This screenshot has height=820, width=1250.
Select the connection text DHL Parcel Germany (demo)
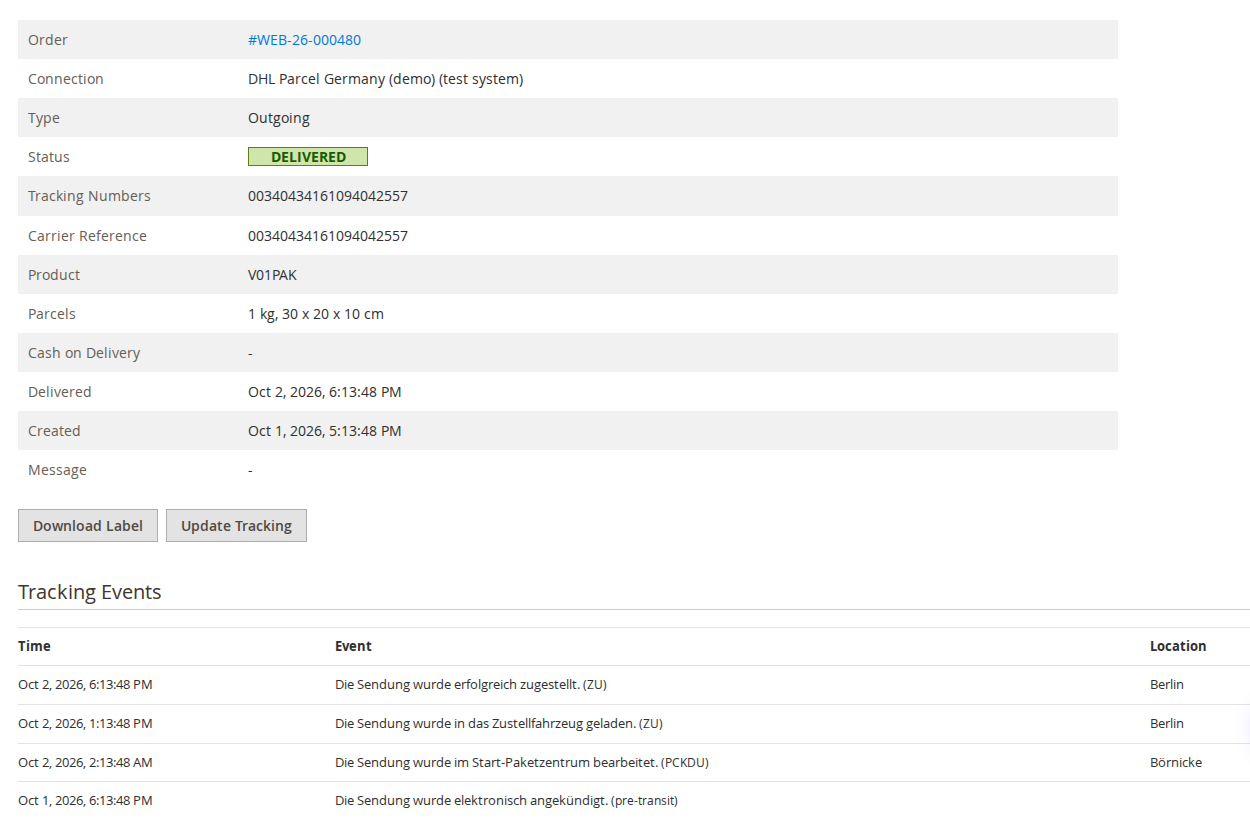click(x=341, y=79)
